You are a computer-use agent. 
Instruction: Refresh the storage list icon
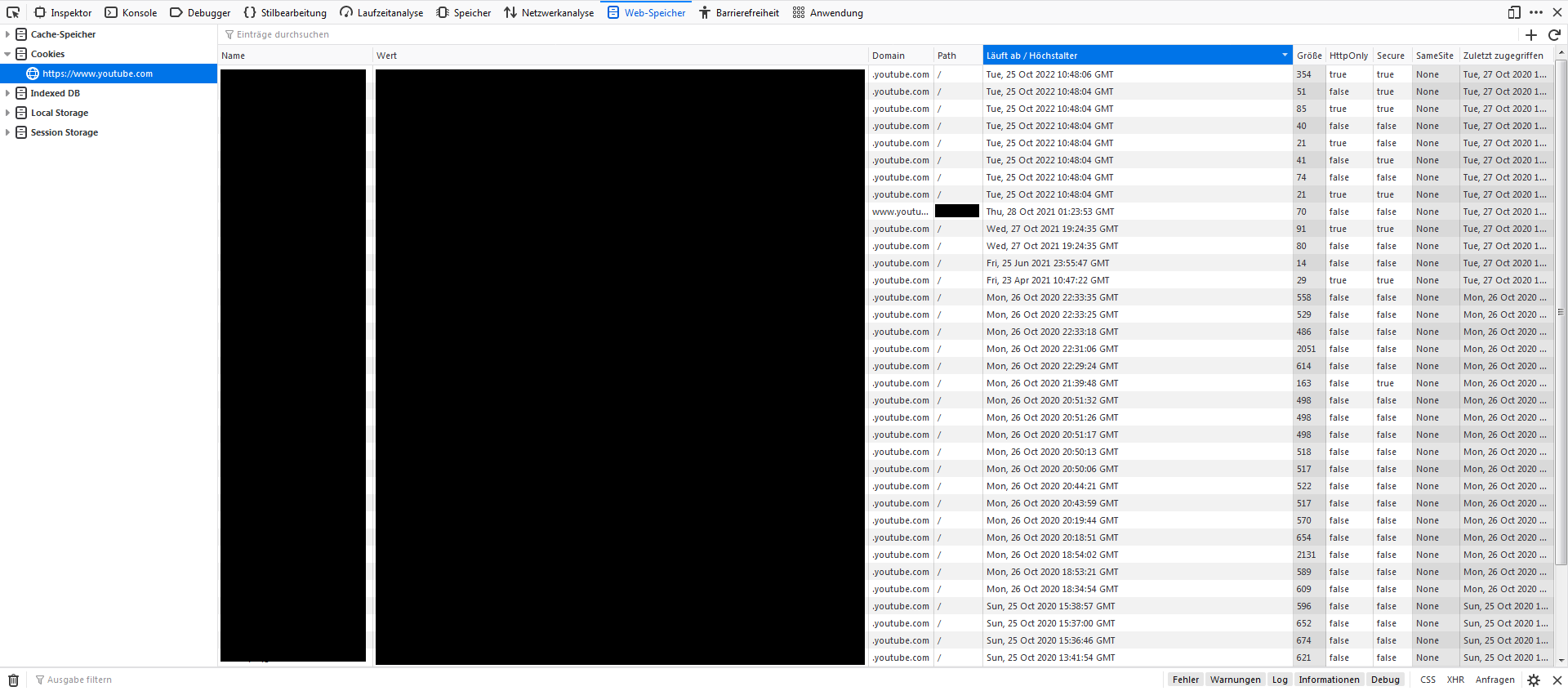point(1554,34)
